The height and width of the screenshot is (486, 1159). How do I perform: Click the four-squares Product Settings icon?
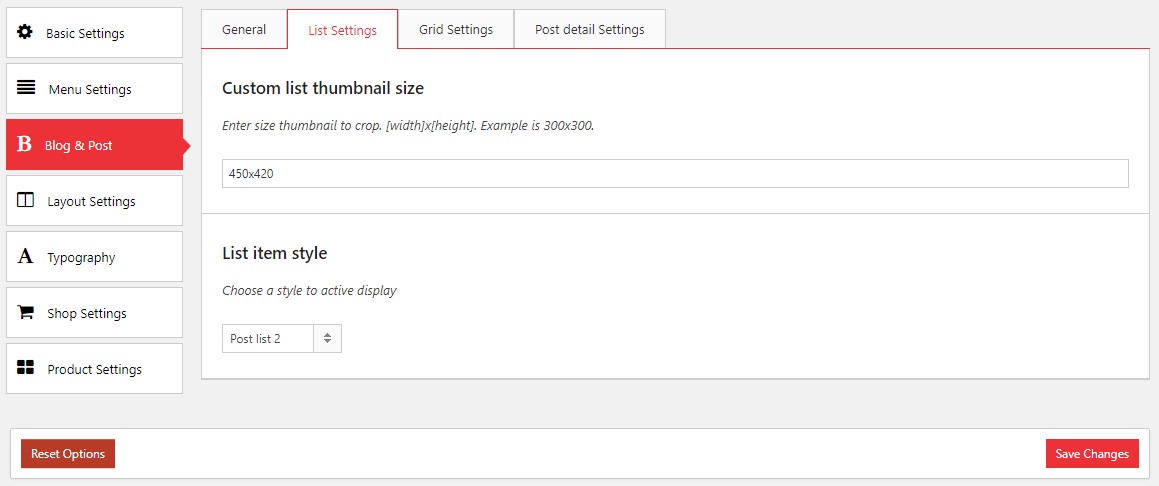pos(26,368)
